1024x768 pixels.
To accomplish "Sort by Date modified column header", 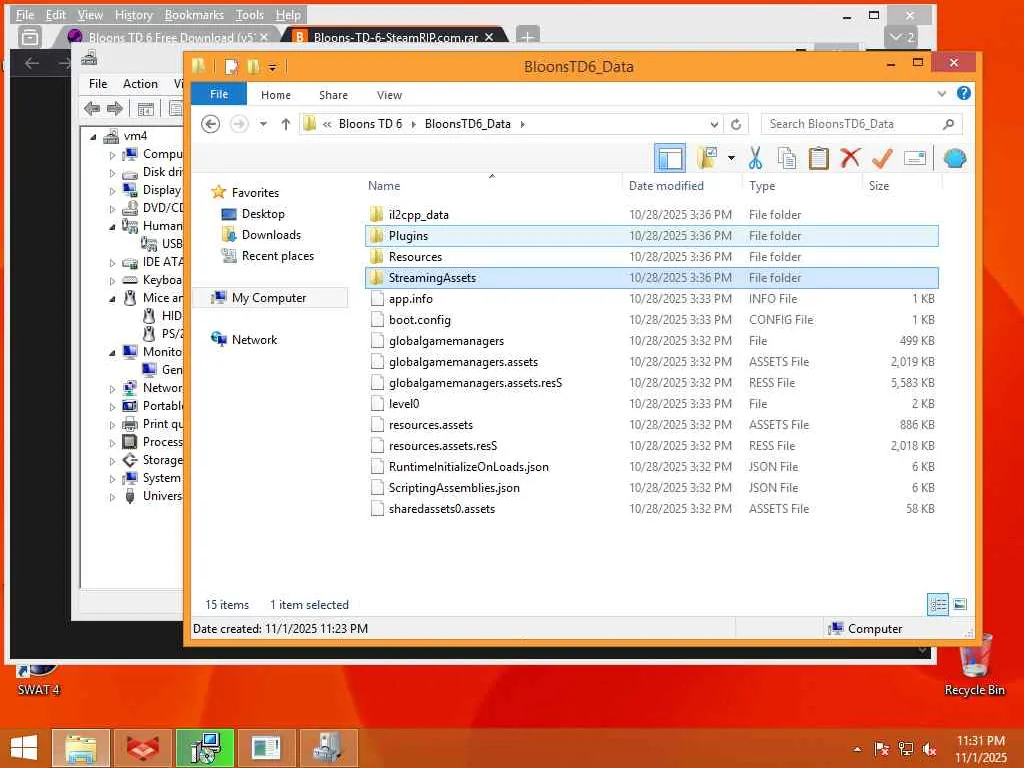I will pyautogui.click(x=666, y=186).
